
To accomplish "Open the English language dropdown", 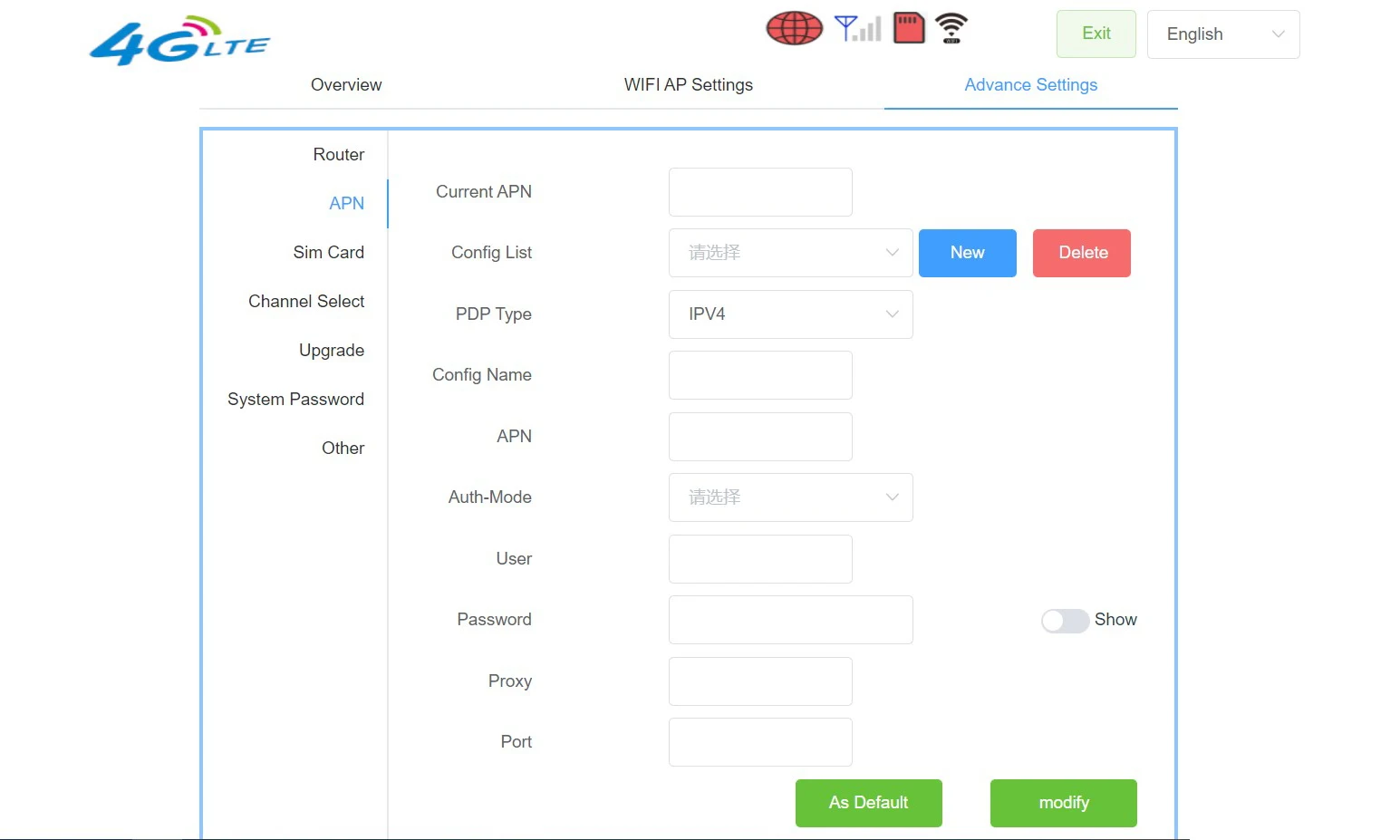I will (1223, 34).
